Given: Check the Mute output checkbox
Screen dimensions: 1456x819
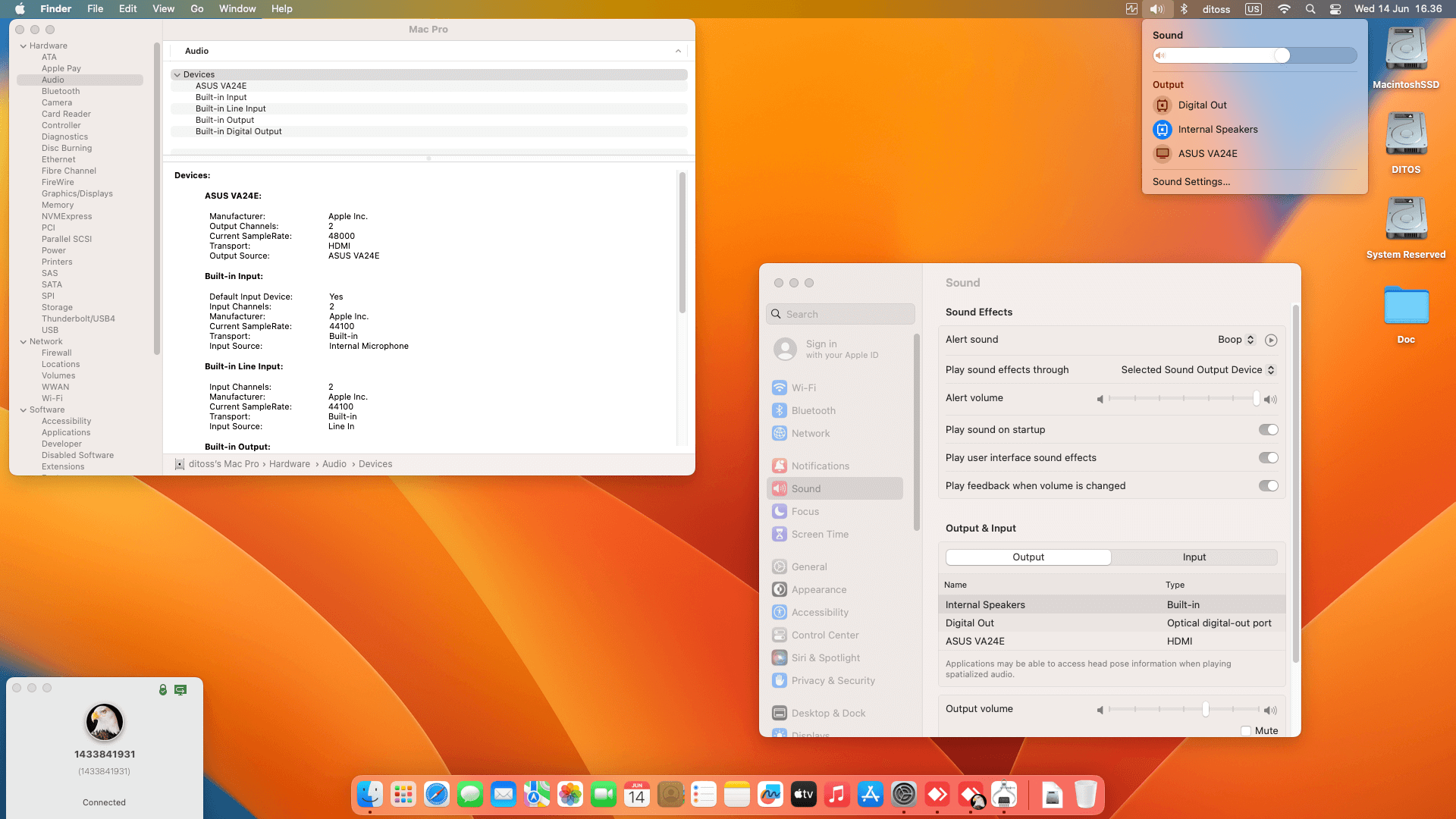Looking at the screenshot, I should point(1246,731).
